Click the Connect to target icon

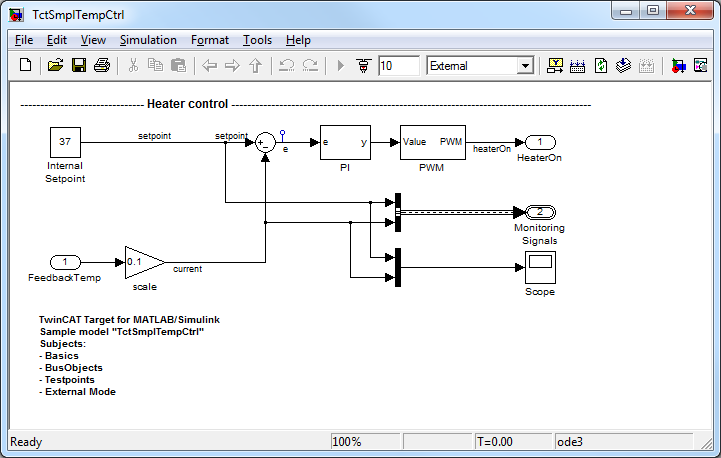tap(364, 65)
